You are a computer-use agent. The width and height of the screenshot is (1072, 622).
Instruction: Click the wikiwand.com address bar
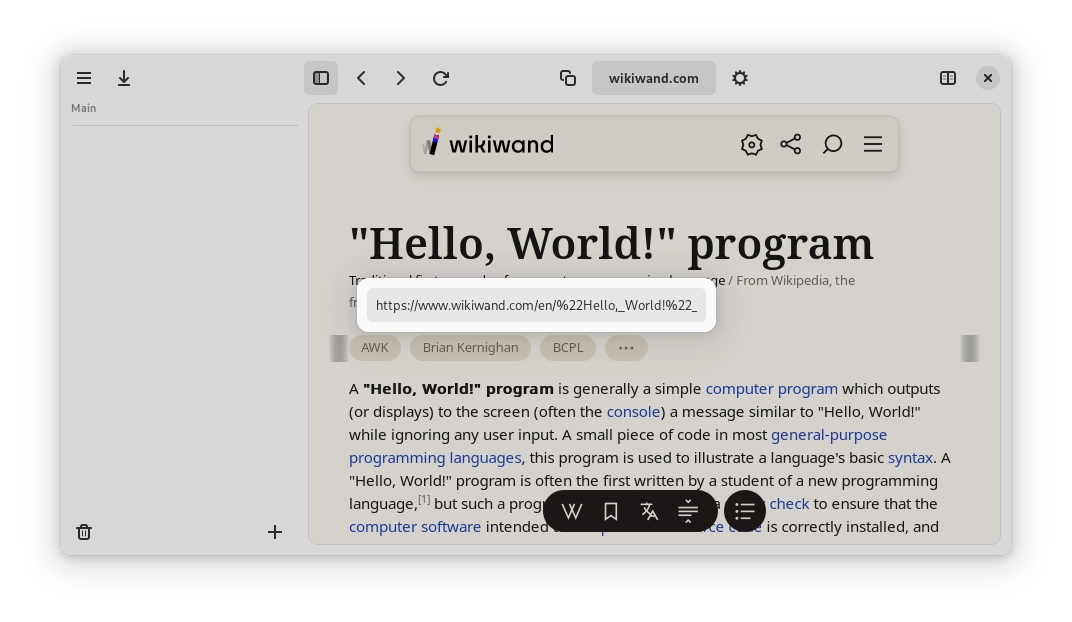(x=653, y=78)
